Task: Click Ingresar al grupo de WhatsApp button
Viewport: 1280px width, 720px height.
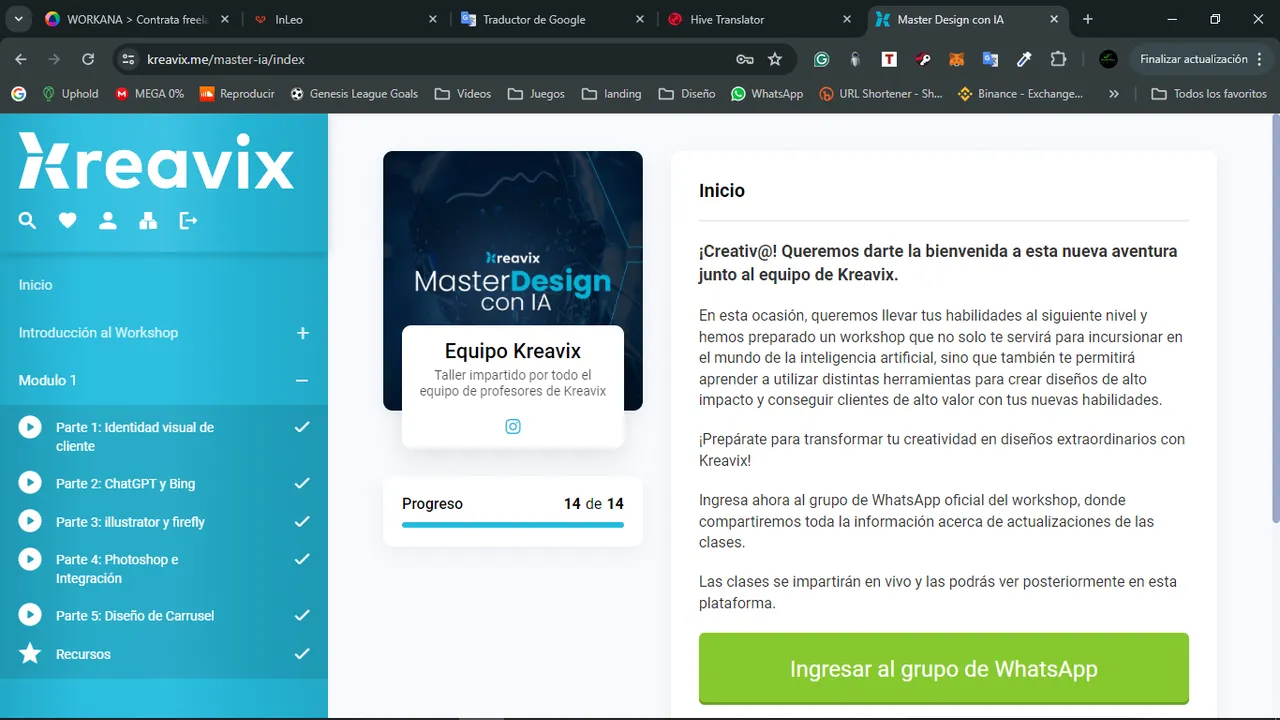Action: (x=943, y=669)
